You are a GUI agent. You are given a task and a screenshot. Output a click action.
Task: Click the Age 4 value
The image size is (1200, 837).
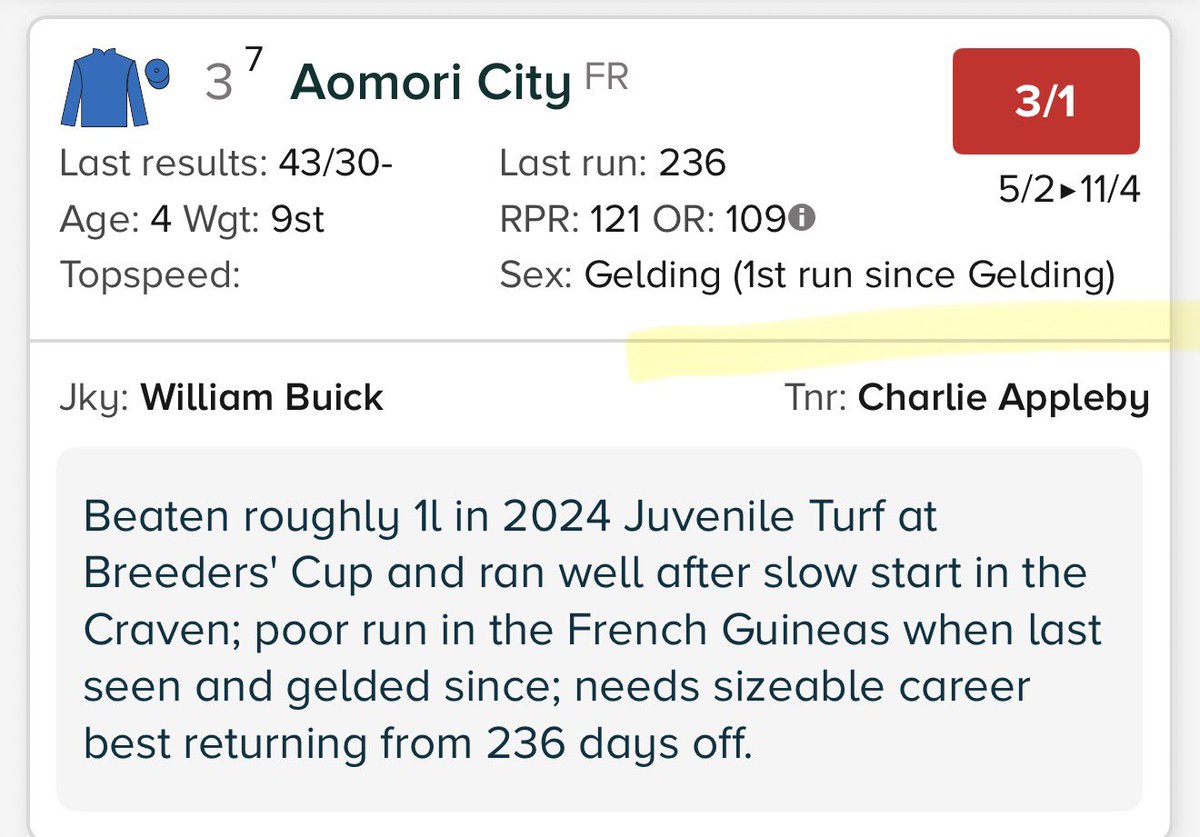pyautogui.click(x=160, y=219)
